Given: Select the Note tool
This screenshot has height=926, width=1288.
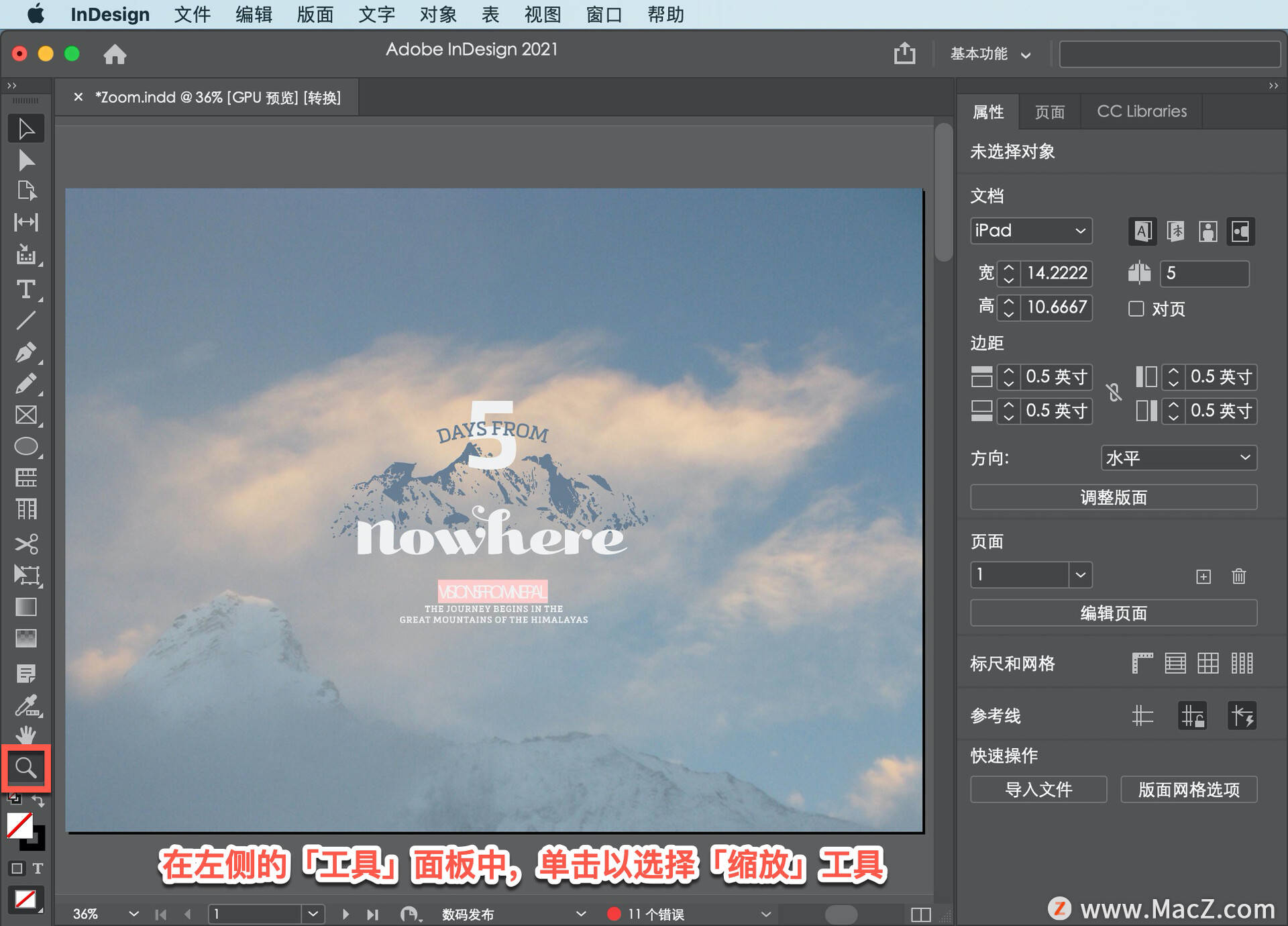Looking at the screenshot, I should click(26, 673).
